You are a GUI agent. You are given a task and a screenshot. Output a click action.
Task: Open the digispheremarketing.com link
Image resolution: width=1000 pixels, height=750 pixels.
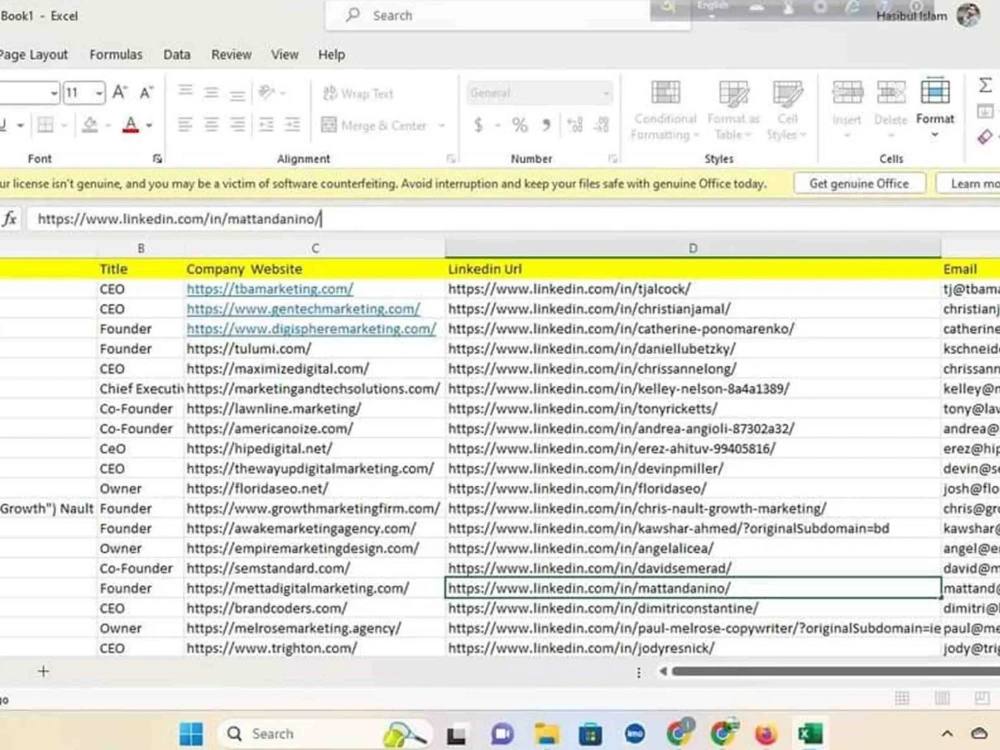pyautogui.click(x=311, y=328)
